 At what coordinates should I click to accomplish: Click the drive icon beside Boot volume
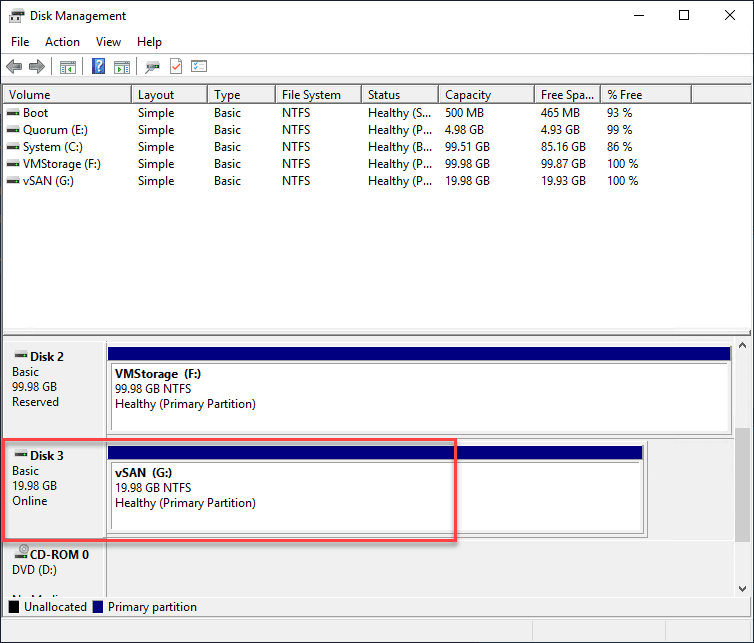coord(13,113)
